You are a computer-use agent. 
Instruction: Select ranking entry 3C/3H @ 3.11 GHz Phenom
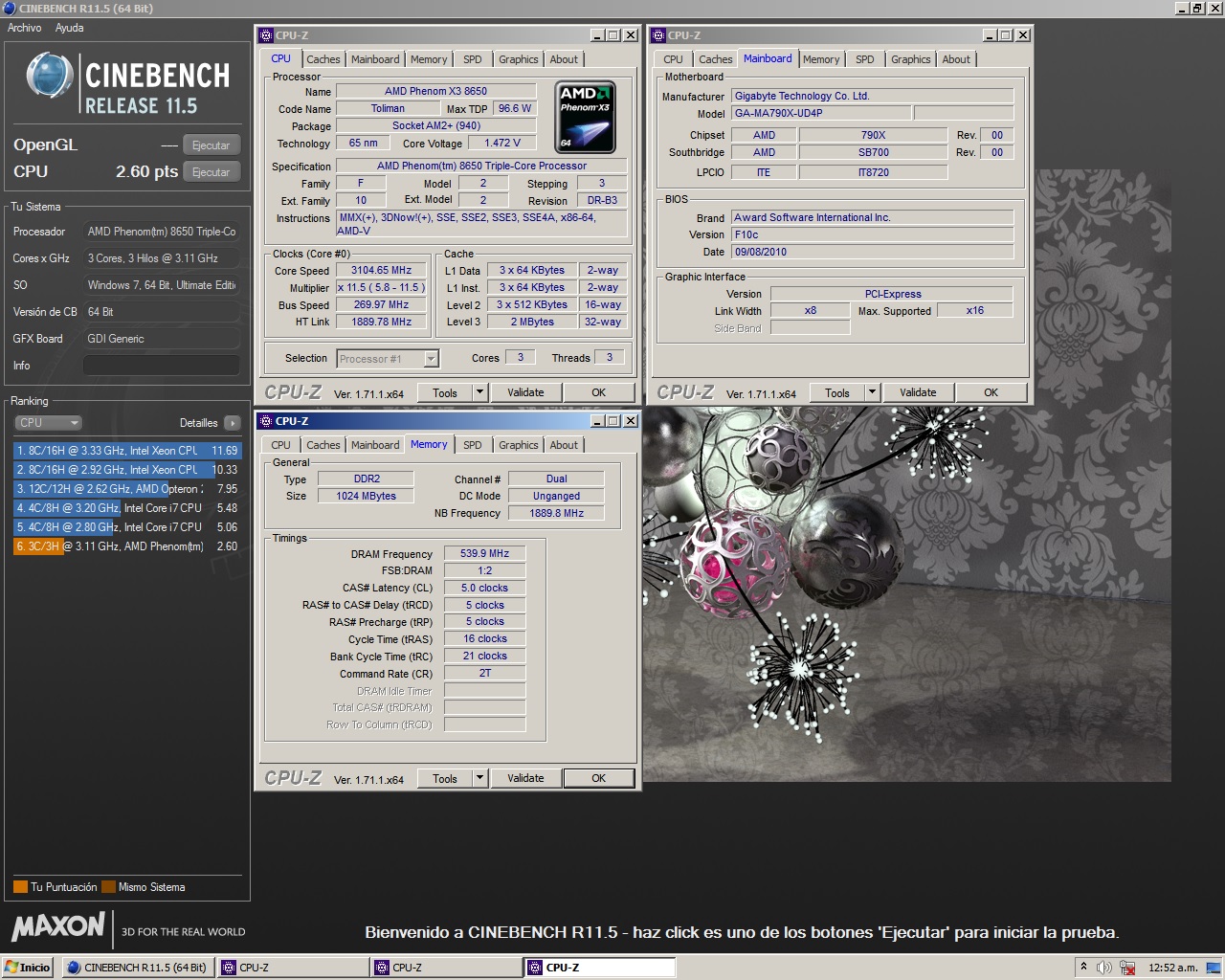(127, 546)
